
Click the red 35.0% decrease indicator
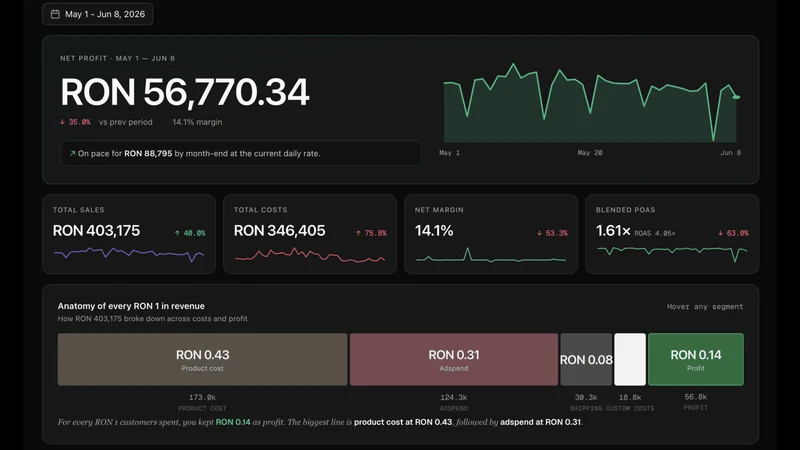coord(75,122)
